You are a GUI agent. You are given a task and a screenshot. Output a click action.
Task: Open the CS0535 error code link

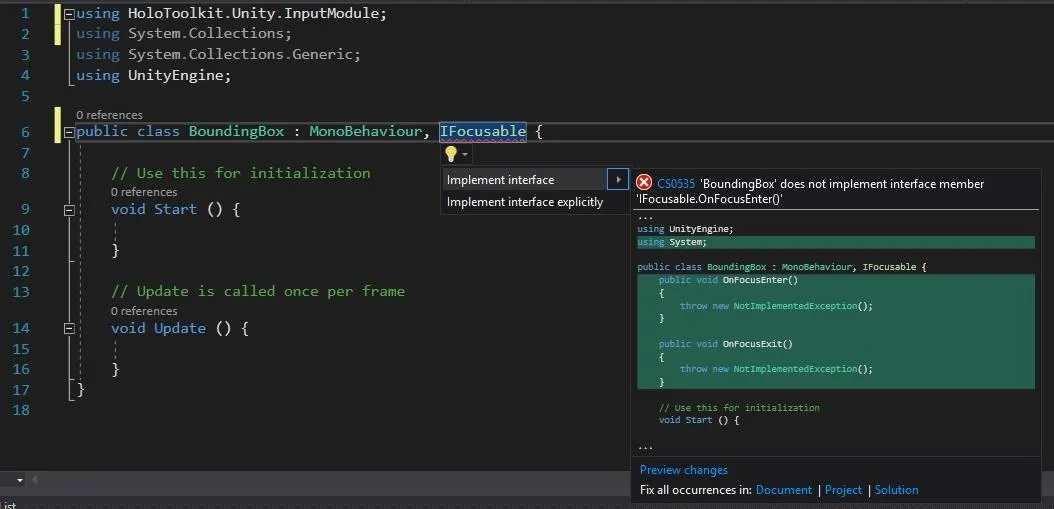click(676, 184)
